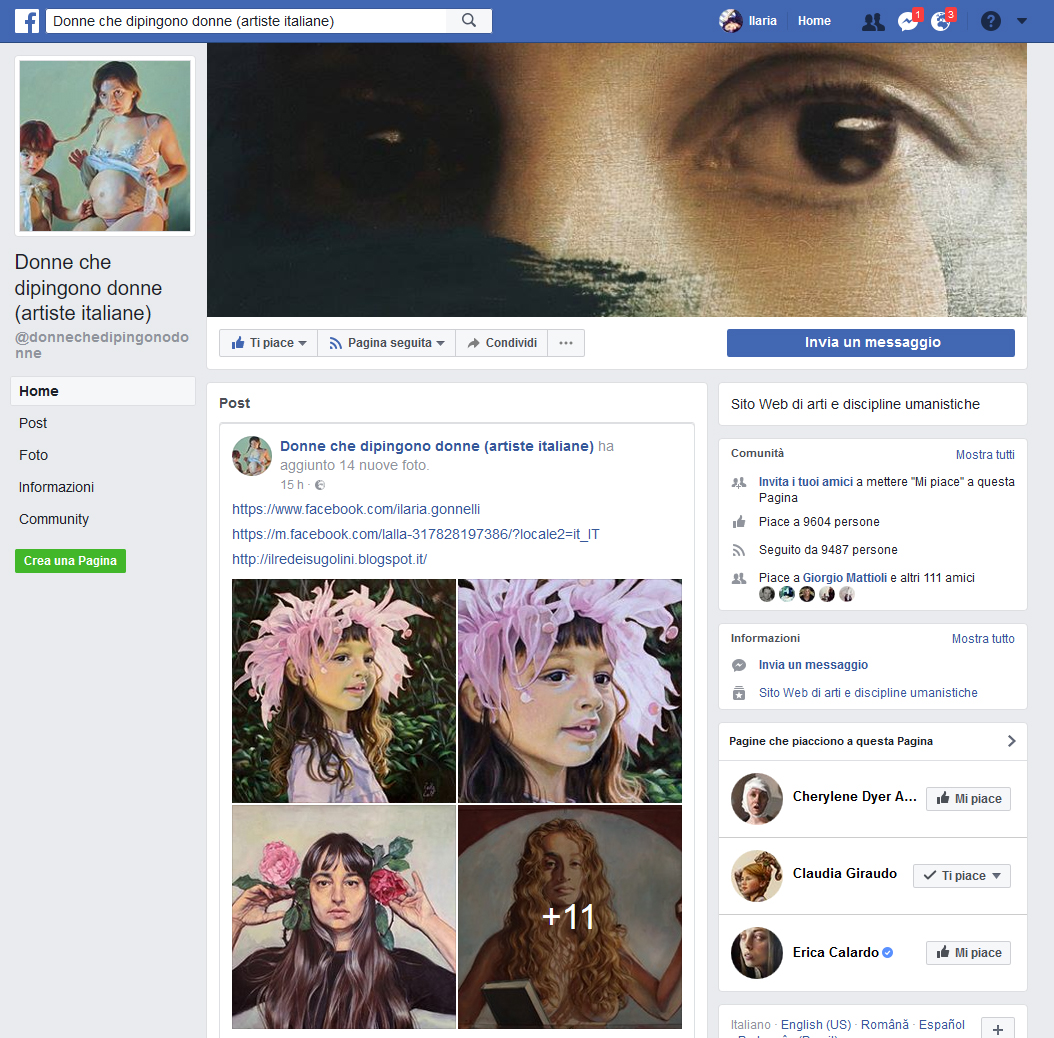Open Sito Web di arti link in Informazioni
The width and height of the screenshot is (1054, 1038).
coord(868,692)
